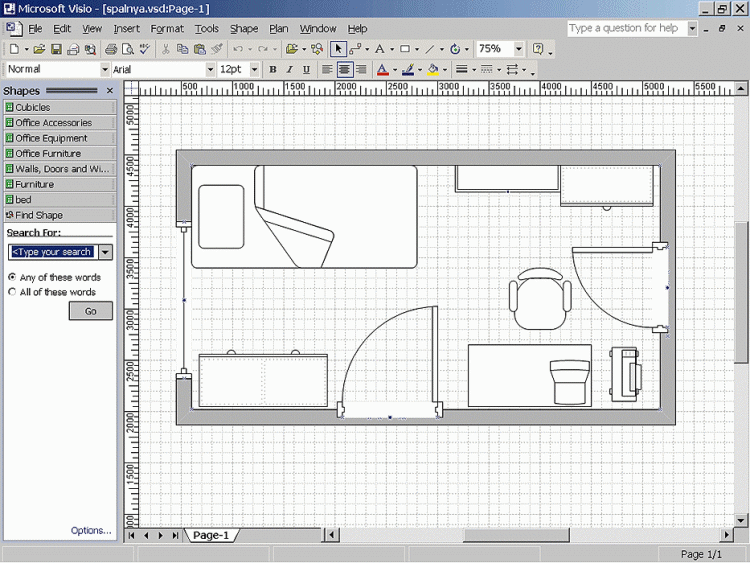Open the Format menu

coord(167,29)
